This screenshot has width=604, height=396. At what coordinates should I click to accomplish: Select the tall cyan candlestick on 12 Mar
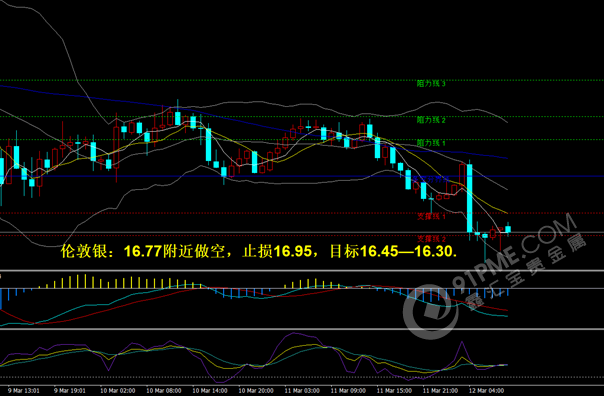pos(470,198)
